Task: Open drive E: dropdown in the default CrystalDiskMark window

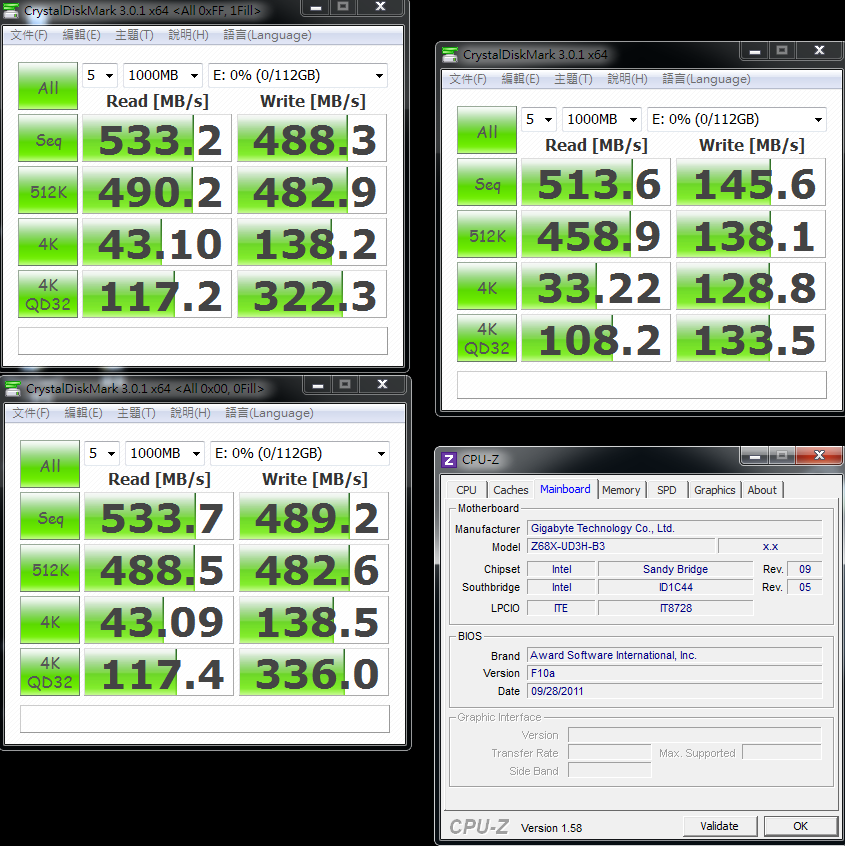Action: [737, 119]
